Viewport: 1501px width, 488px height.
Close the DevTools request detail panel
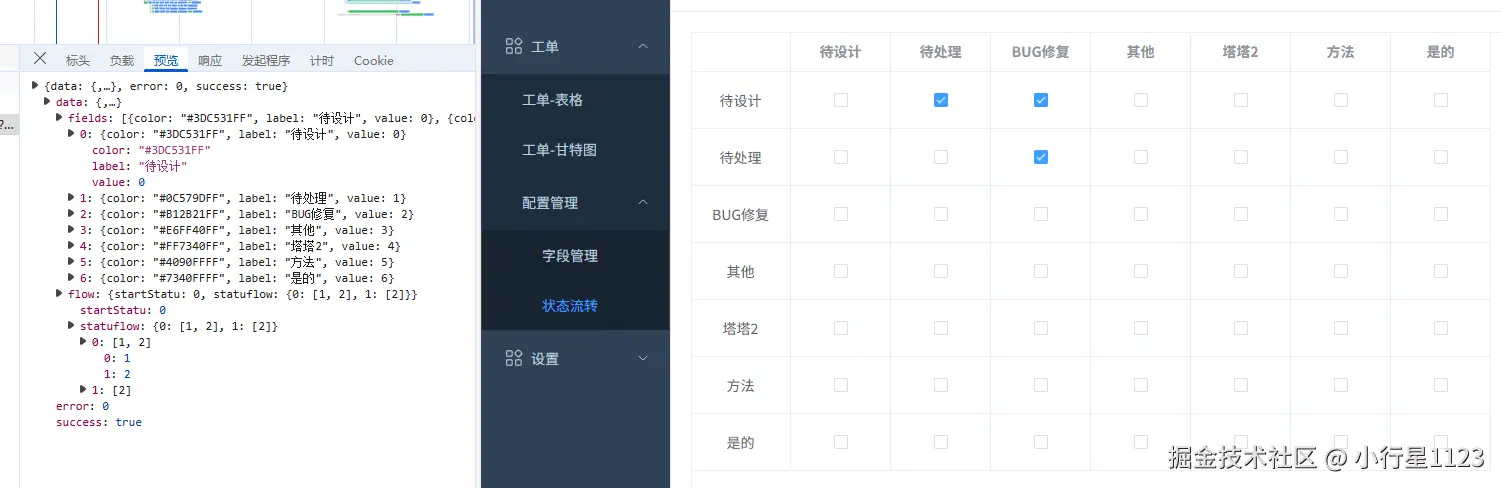pyautogui.click(x=40, y=59)
